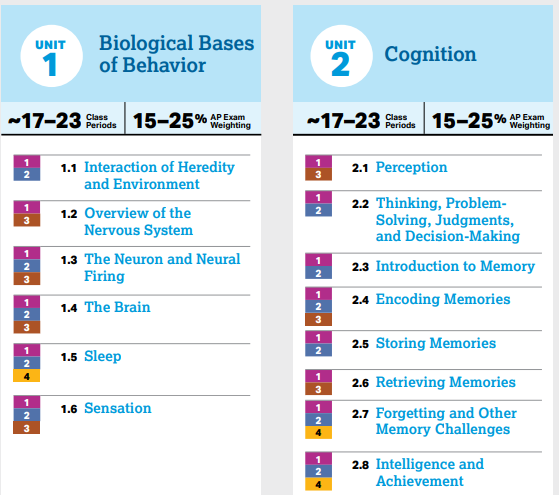This screenshot has width=559, height=495.
Task: Click The Neuron and Neural Firing link
Action: [x=162, y=267]
